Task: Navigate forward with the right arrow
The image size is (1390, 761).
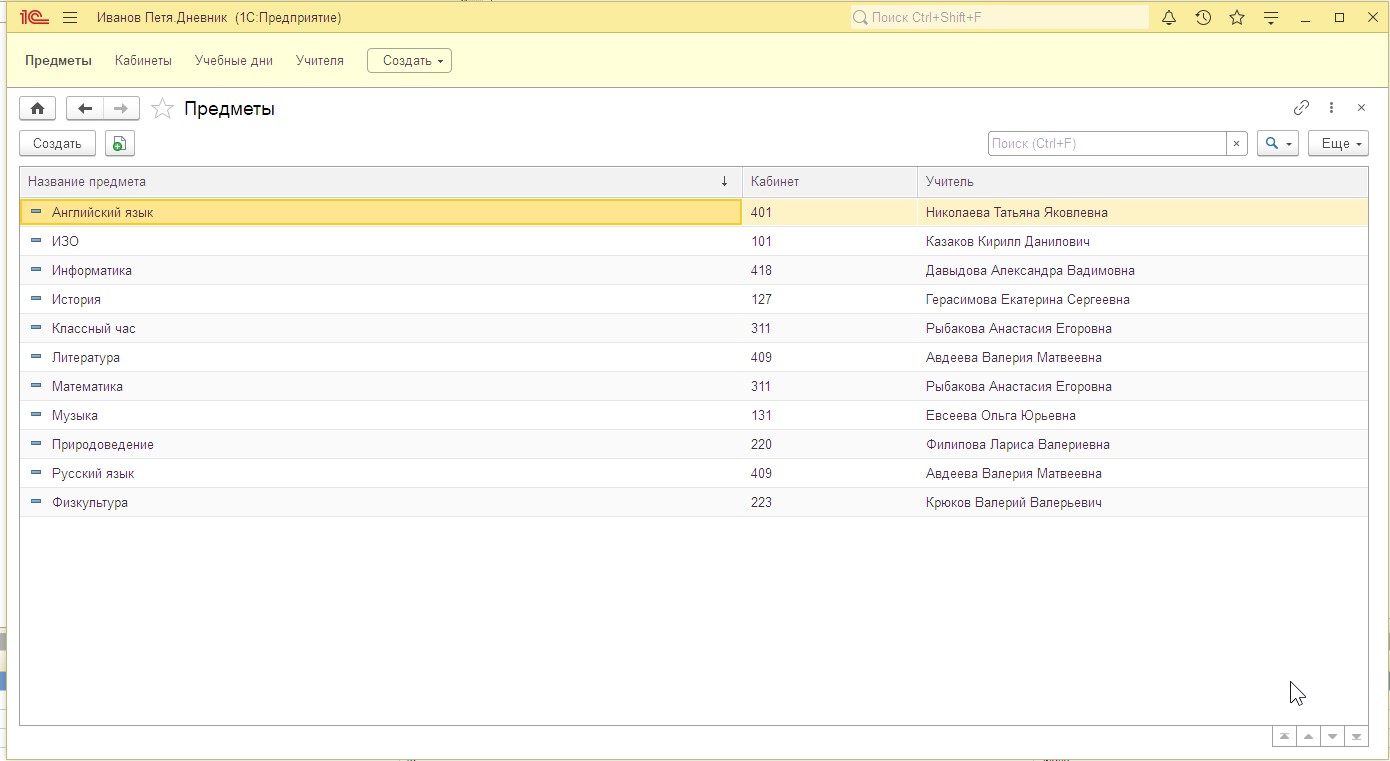Action: coord(121,109)
